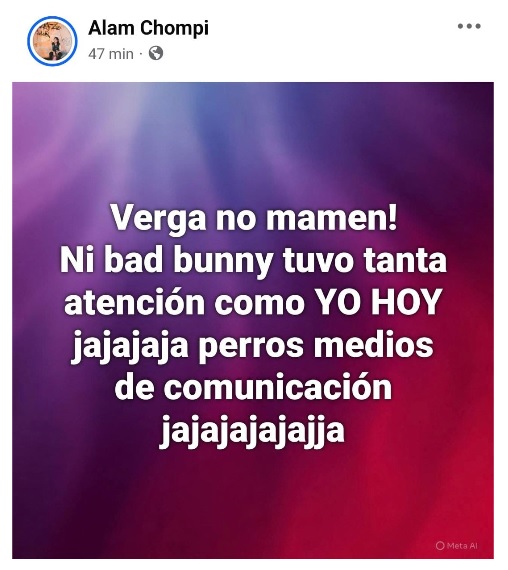Click the word 'comunicación' in the post

278,386
